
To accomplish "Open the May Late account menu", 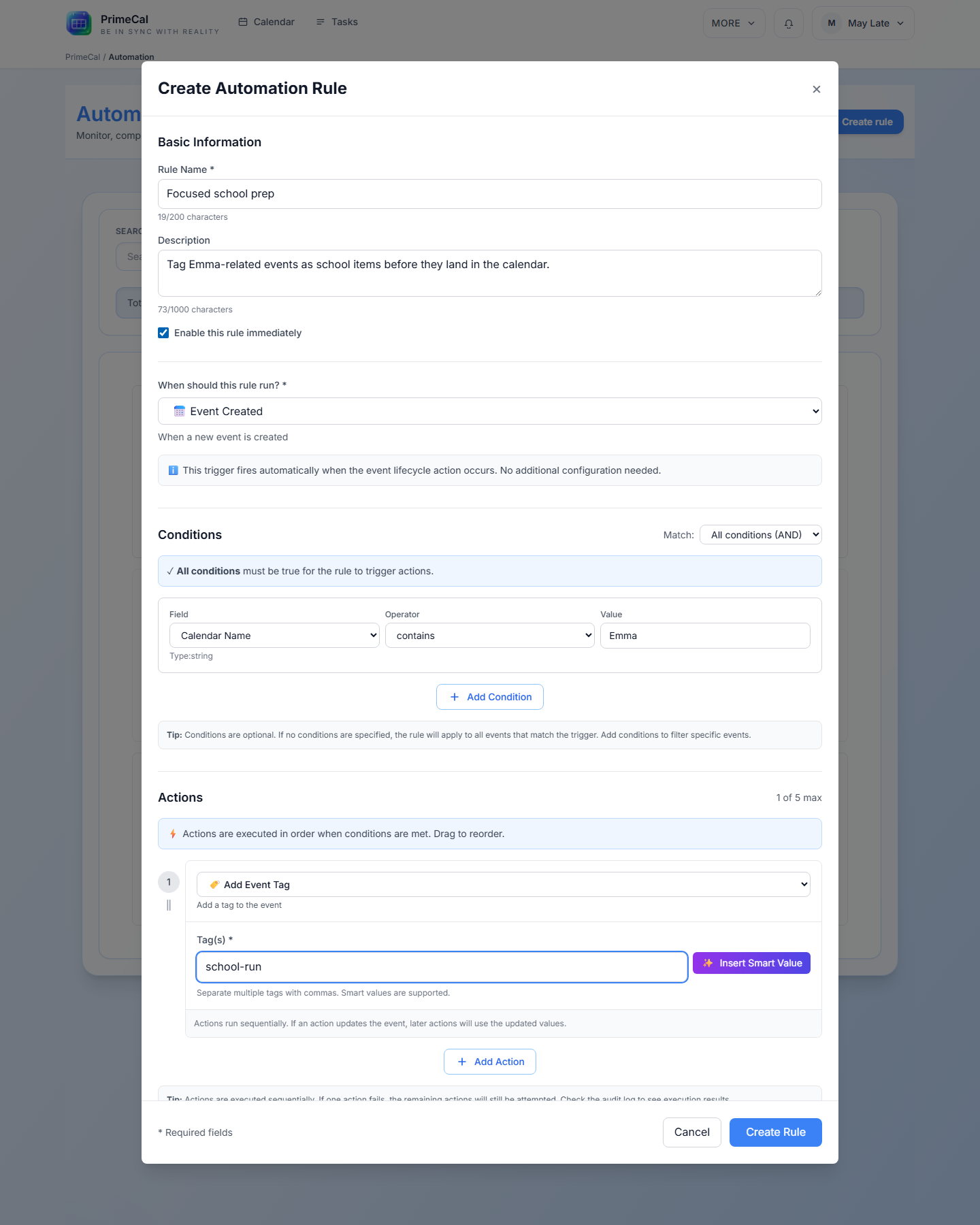I will 863,22.
